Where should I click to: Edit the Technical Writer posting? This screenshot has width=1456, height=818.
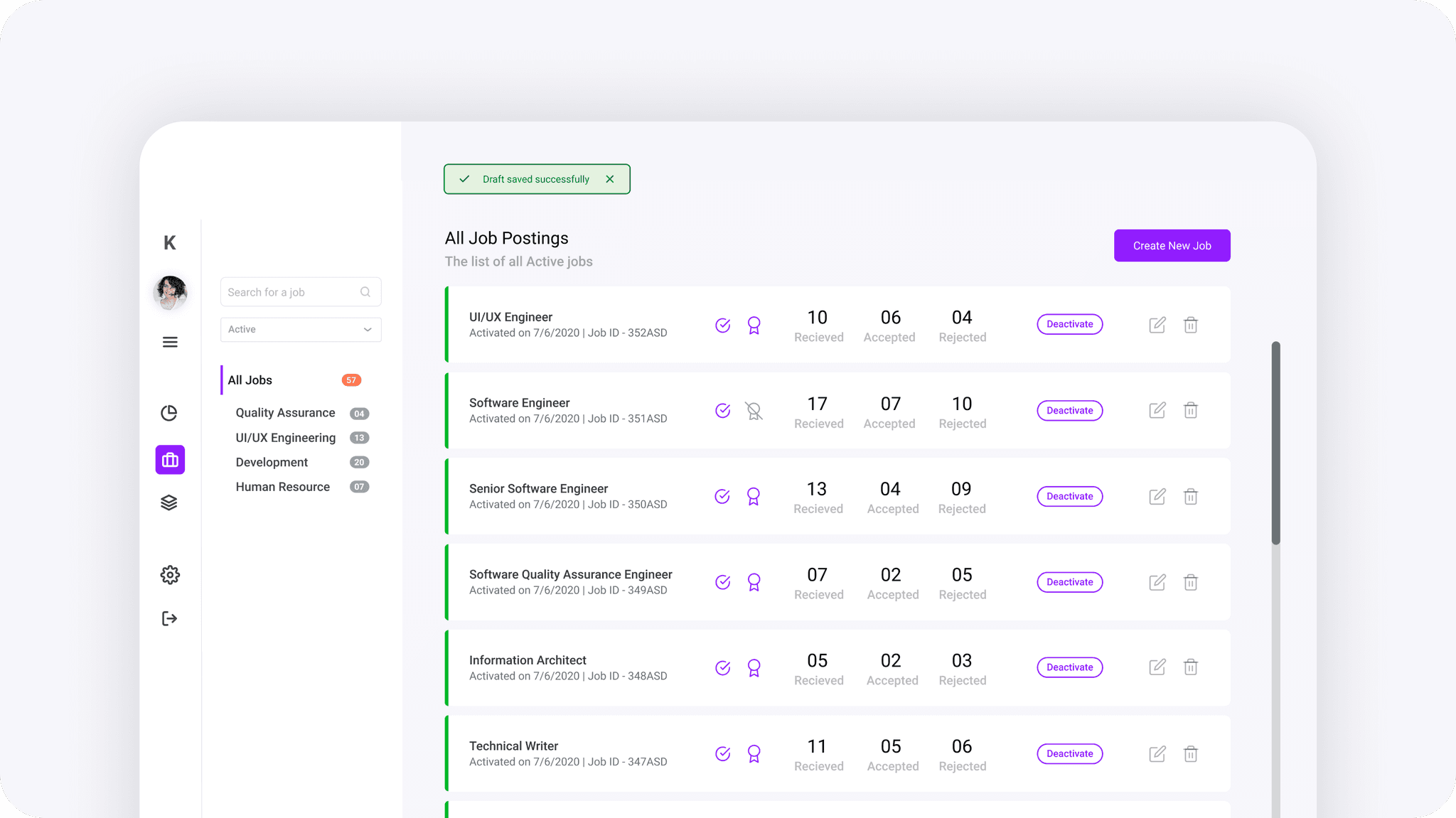pyautogui.click(x=1157, y=753)
